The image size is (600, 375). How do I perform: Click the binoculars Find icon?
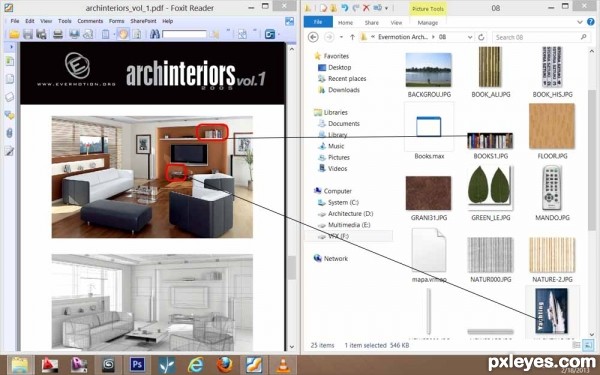(155, 34)
